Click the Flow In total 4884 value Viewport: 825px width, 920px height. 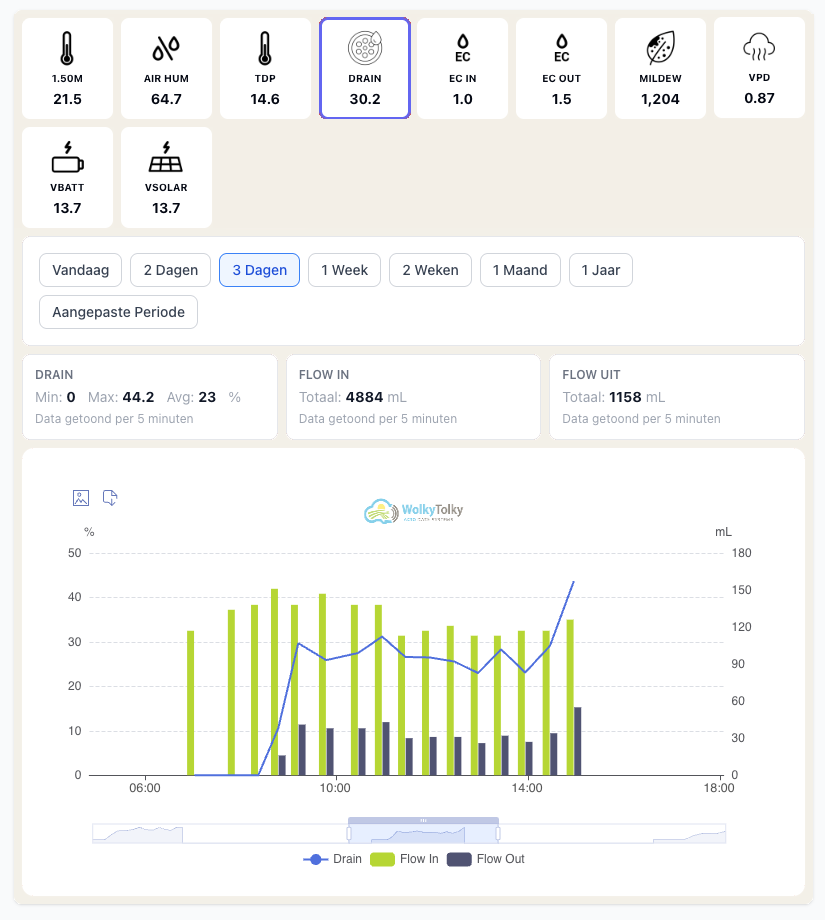[x=364, y=397]
